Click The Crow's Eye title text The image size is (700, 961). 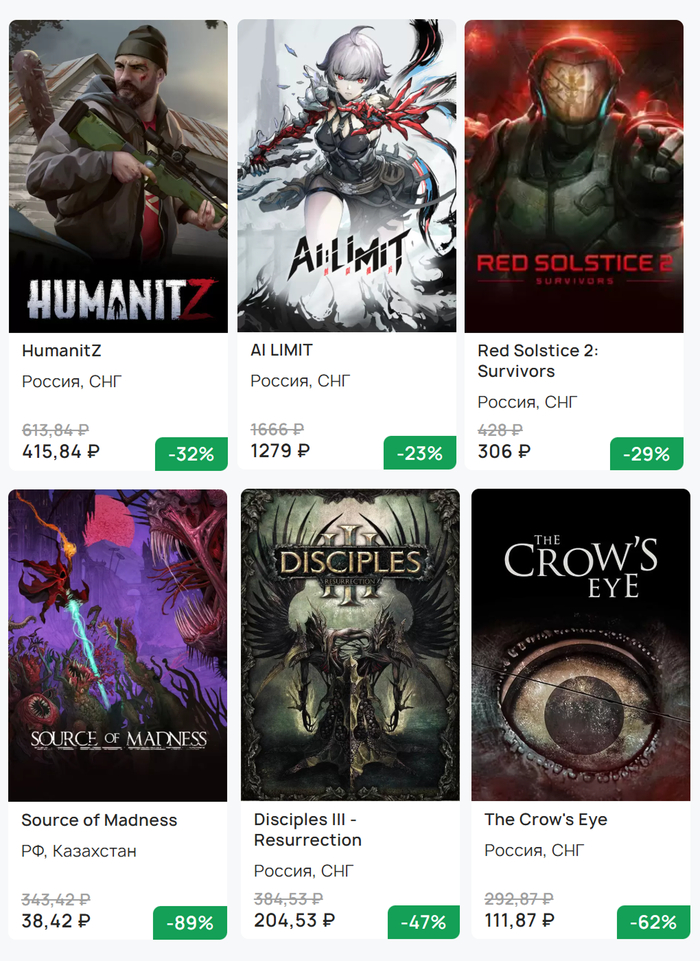tap(545, 820)
